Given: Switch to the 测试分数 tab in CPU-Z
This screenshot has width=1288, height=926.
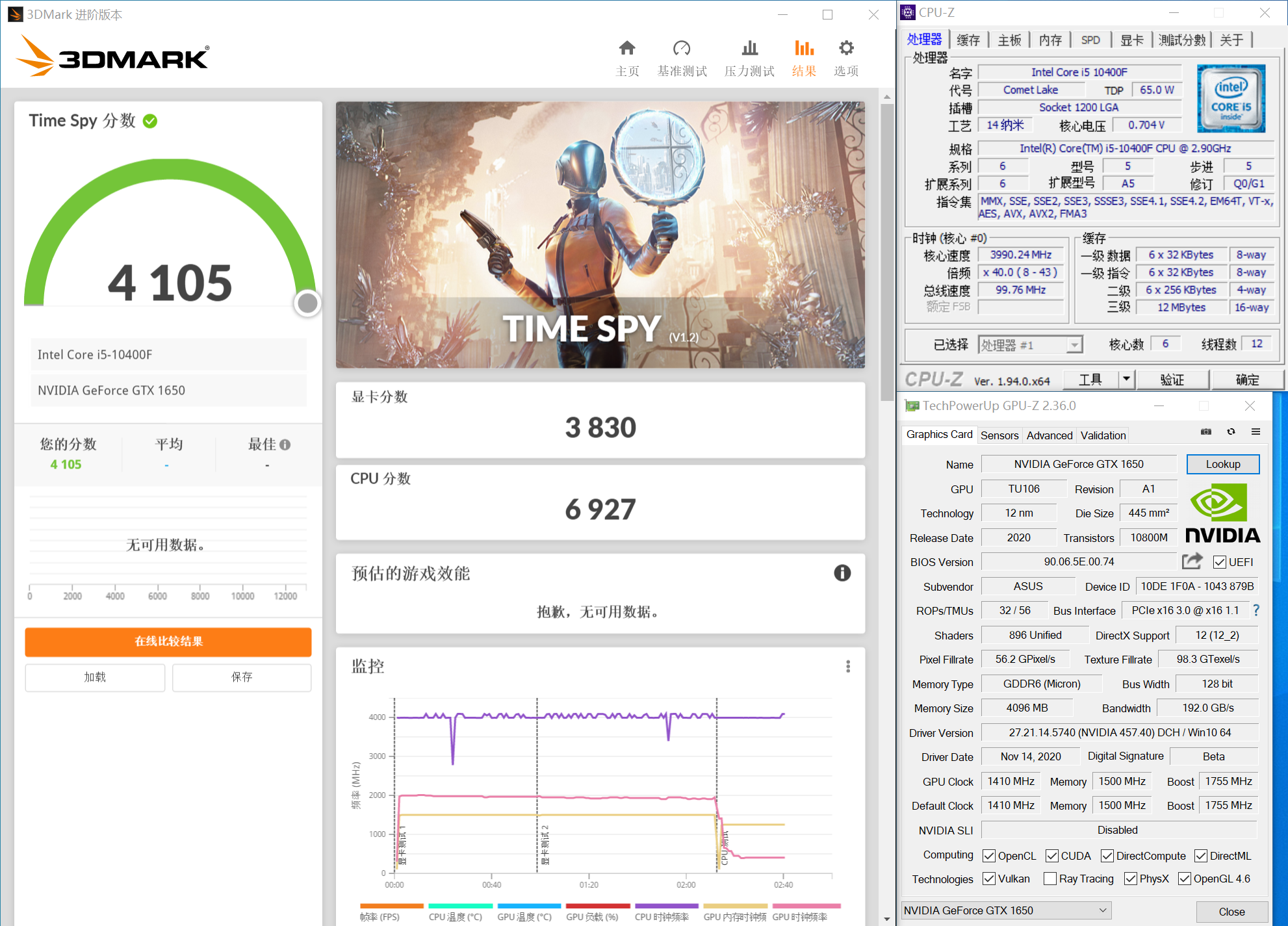Looking at the screenshot, I should click(1182, 40).
